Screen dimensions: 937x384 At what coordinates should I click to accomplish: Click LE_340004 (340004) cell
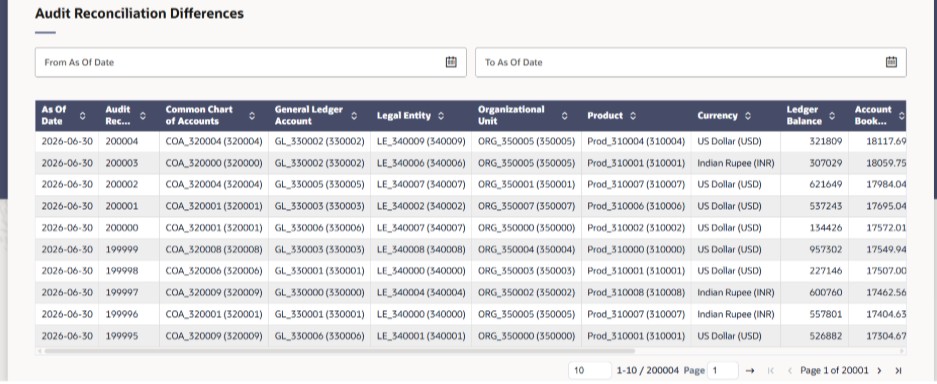[421, 292]
